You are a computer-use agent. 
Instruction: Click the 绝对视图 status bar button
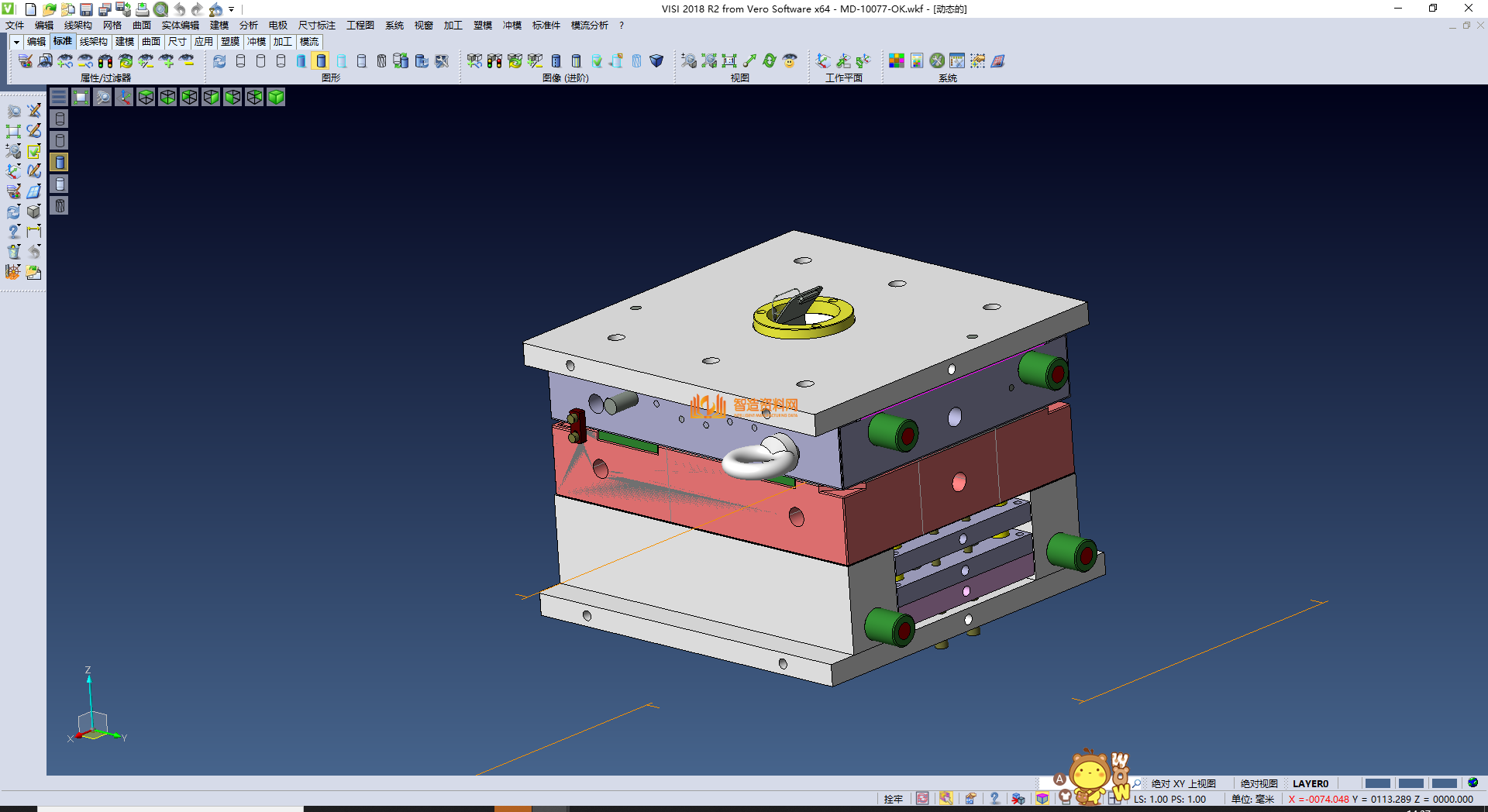[1259, 783]
